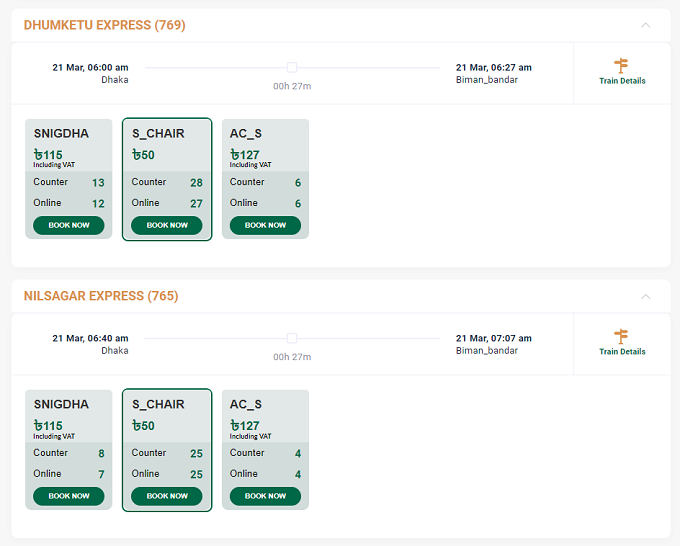Click arrival time 21 Mar, 06:27 am

494,68
